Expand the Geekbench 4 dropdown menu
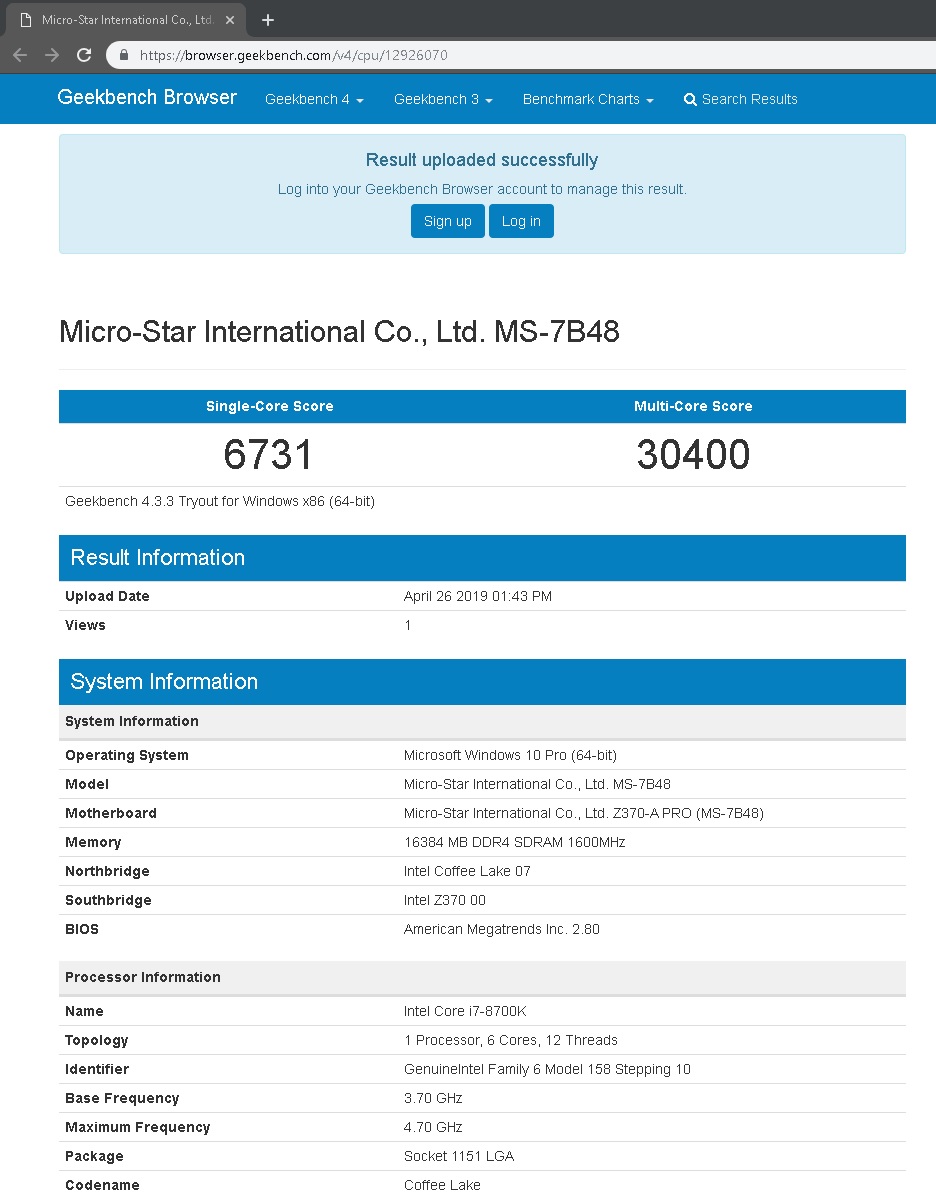Viewport: 936px width, 1197px height. point(314,99)
